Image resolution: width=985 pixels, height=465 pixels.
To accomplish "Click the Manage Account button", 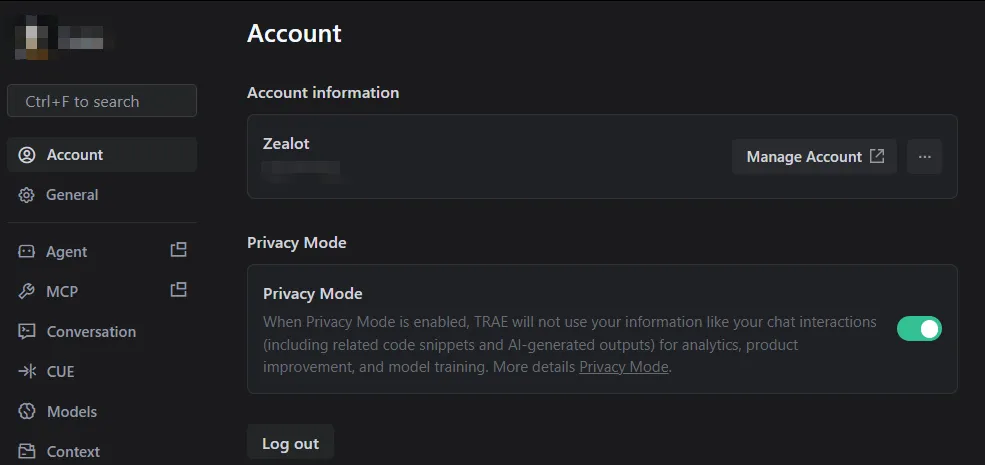I will [x=814, y=157].
